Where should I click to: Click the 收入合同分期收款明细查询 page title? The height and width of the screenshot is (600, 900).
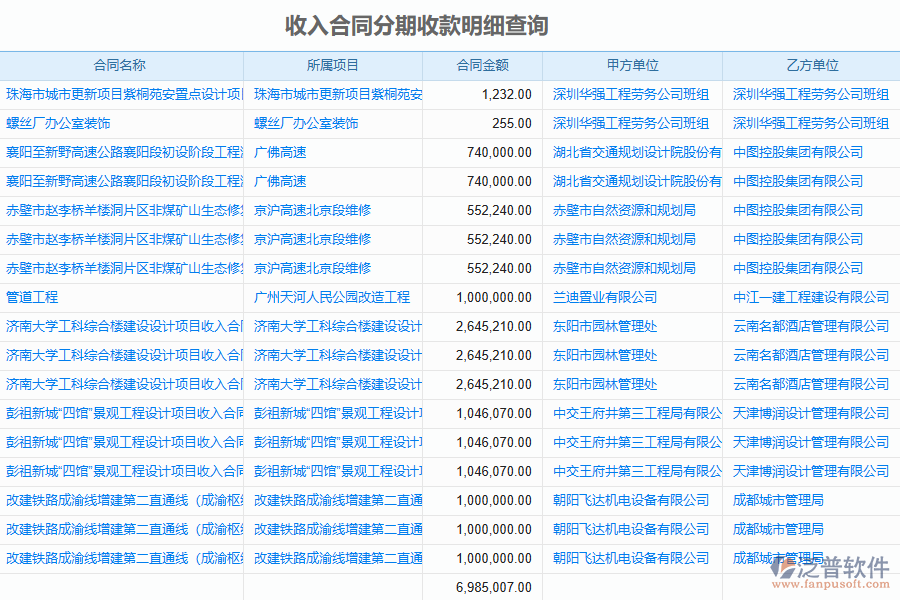coord(417,25)
